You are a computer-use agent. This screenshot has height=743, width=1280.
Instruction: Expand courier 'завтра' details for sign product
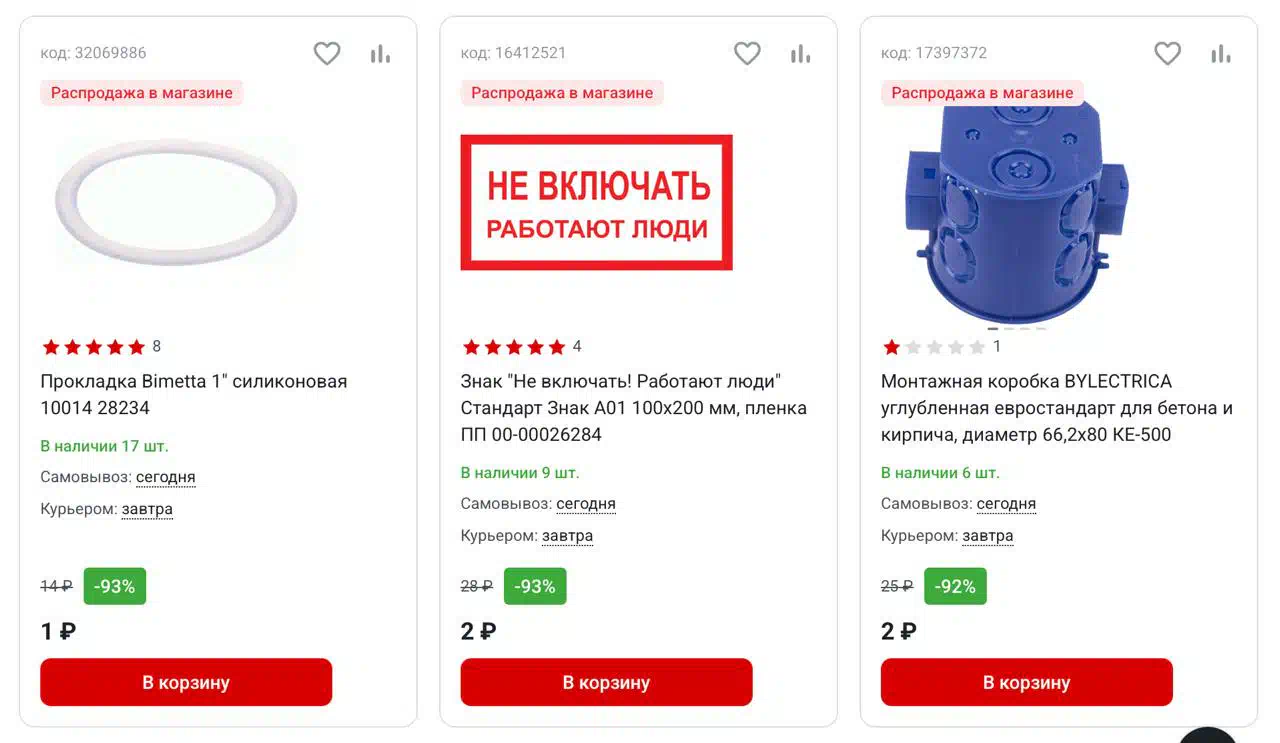567,536
